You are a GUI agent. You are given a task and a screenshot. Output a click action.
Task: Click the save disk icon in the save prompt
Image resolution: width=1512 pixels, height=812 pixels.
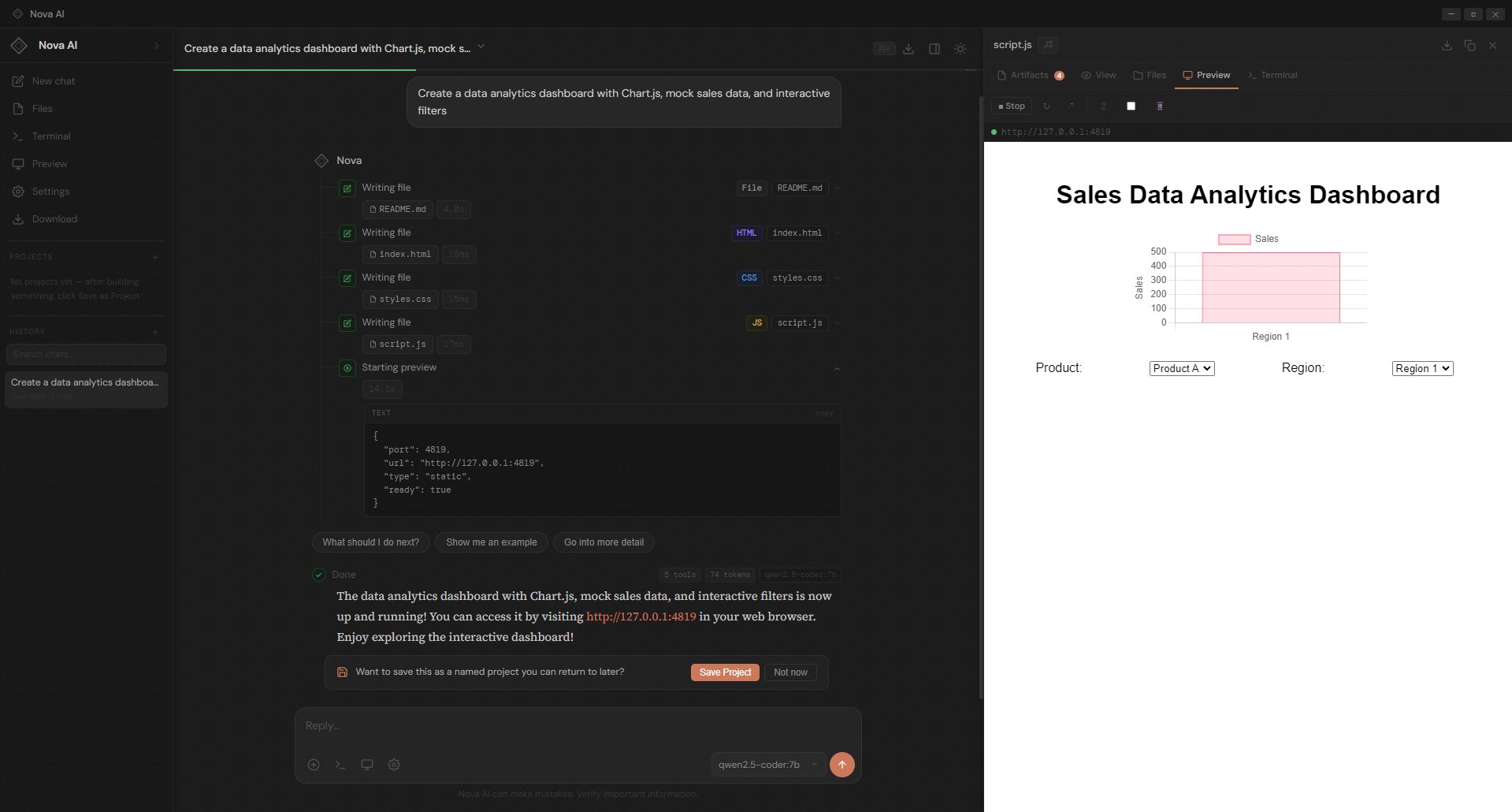[x=342, y=672]
